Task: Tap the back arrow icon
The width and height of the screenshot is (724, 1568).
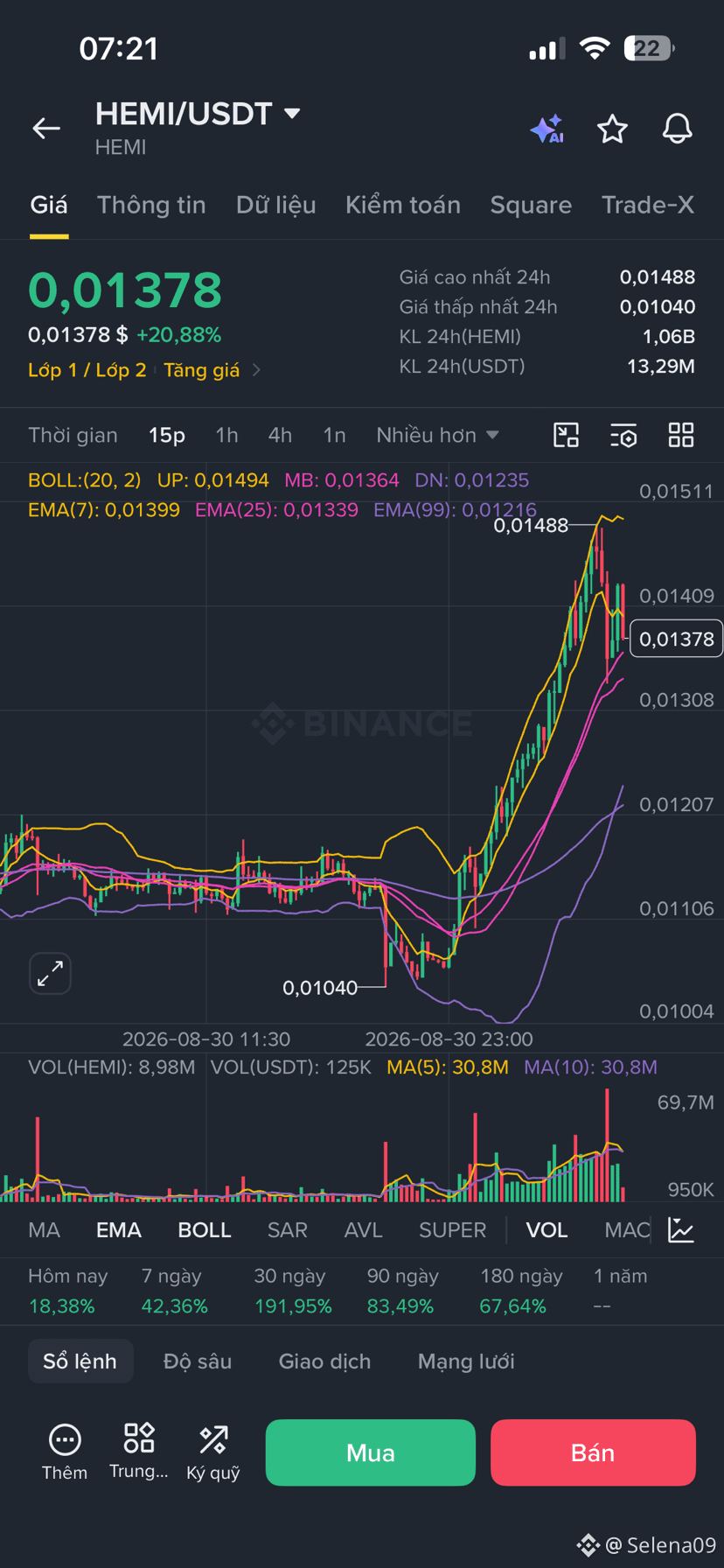Action: point(46,129)
